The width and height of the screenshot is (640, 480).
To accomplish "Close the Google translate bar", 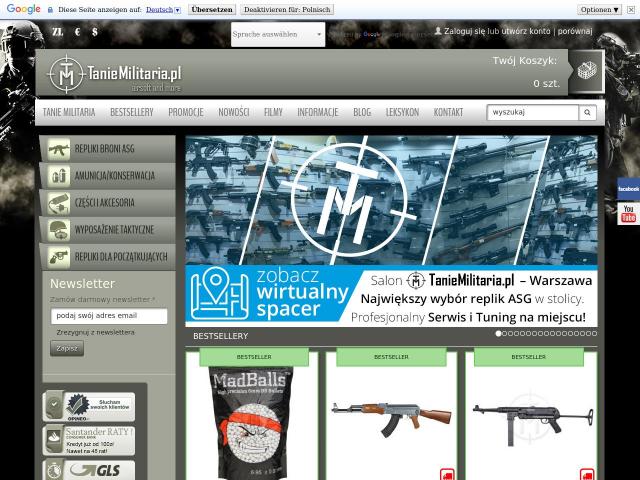I will [x=631, y=9].
